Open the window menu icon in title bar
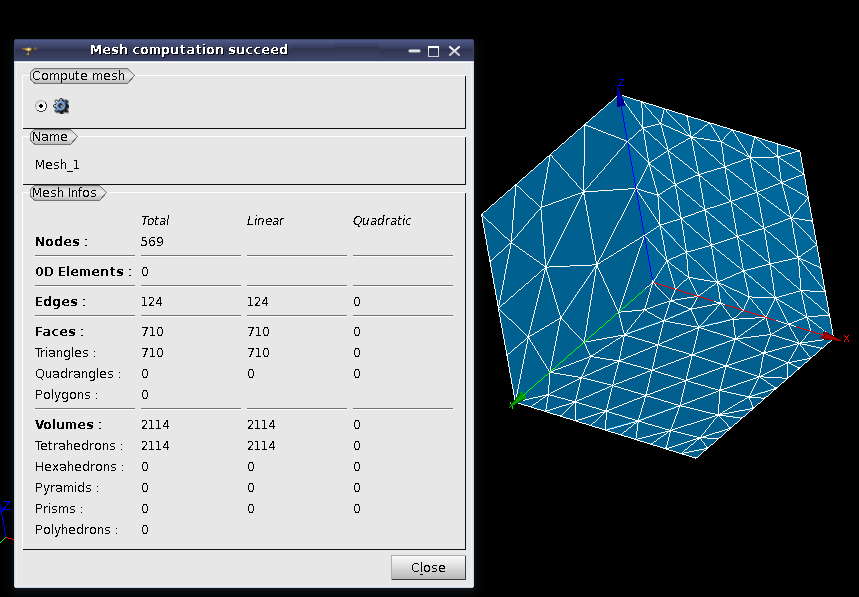The image size is (859, 597). click(x=29, y=50)
